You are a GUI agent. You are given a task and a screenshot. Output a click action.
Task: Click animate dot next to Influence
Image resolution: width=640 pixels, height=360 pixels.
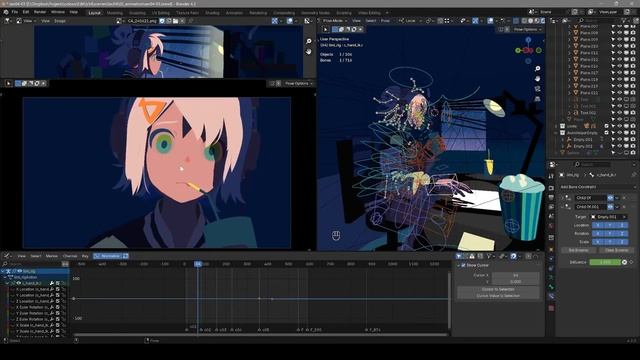631,262
